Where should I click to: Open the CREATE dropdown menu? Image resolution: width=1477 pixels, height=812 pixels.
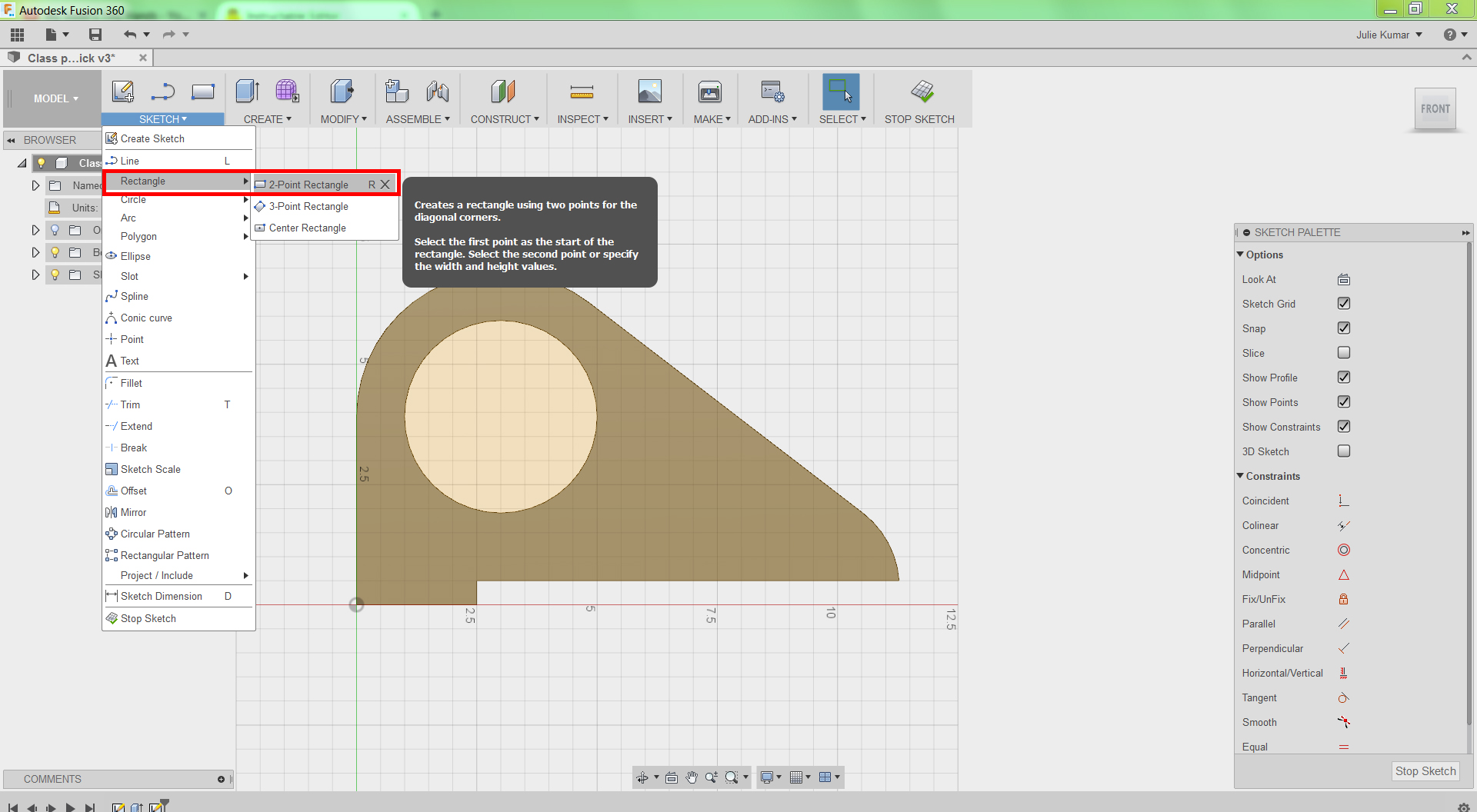pyautogui.click(x=268, y=119)
